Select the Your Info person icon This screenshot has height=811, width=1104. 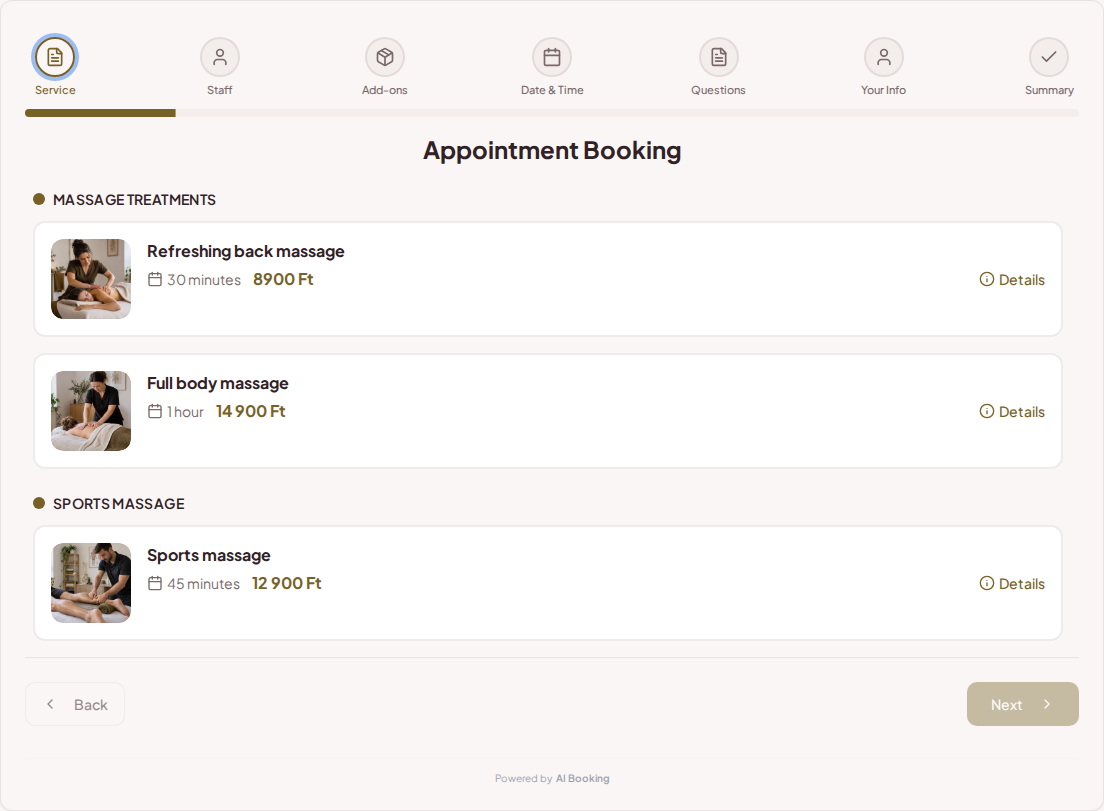884,57
